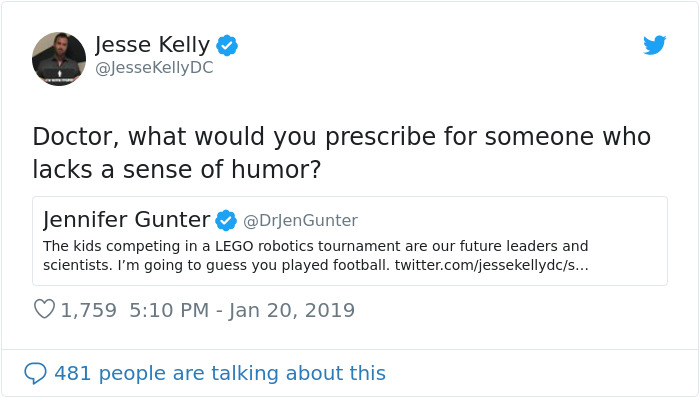The image size is (700, 398).
Task: Click the 1,759 likes count
Action: 88,310
